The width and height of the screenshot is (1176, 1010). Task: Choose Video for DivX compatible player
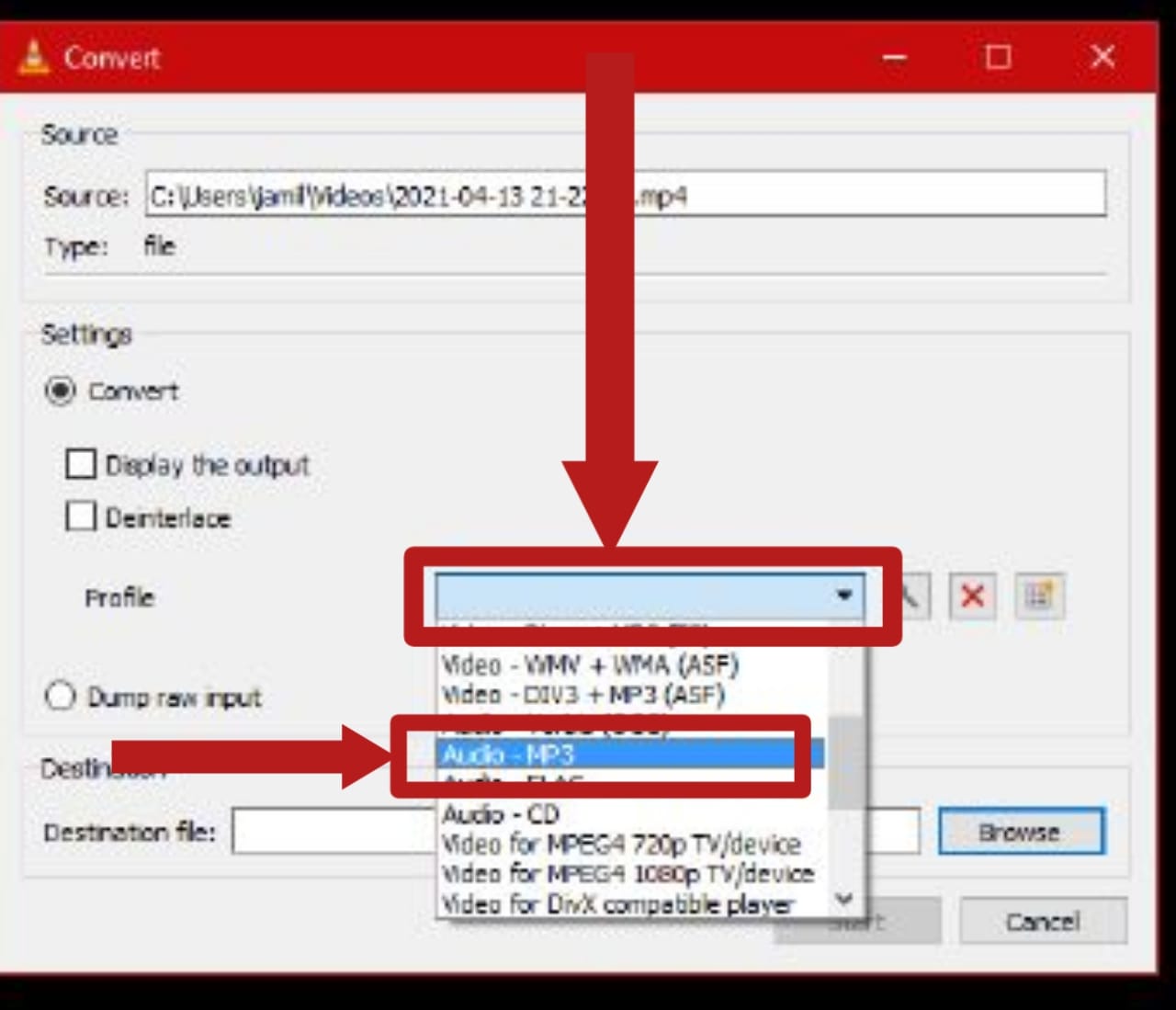632,904
